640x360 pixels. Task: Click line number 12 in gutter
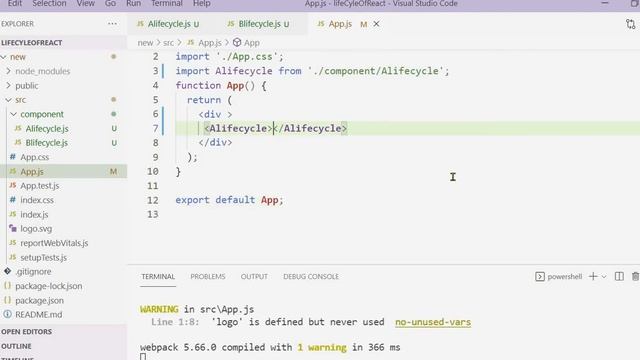tap(153, 200)
